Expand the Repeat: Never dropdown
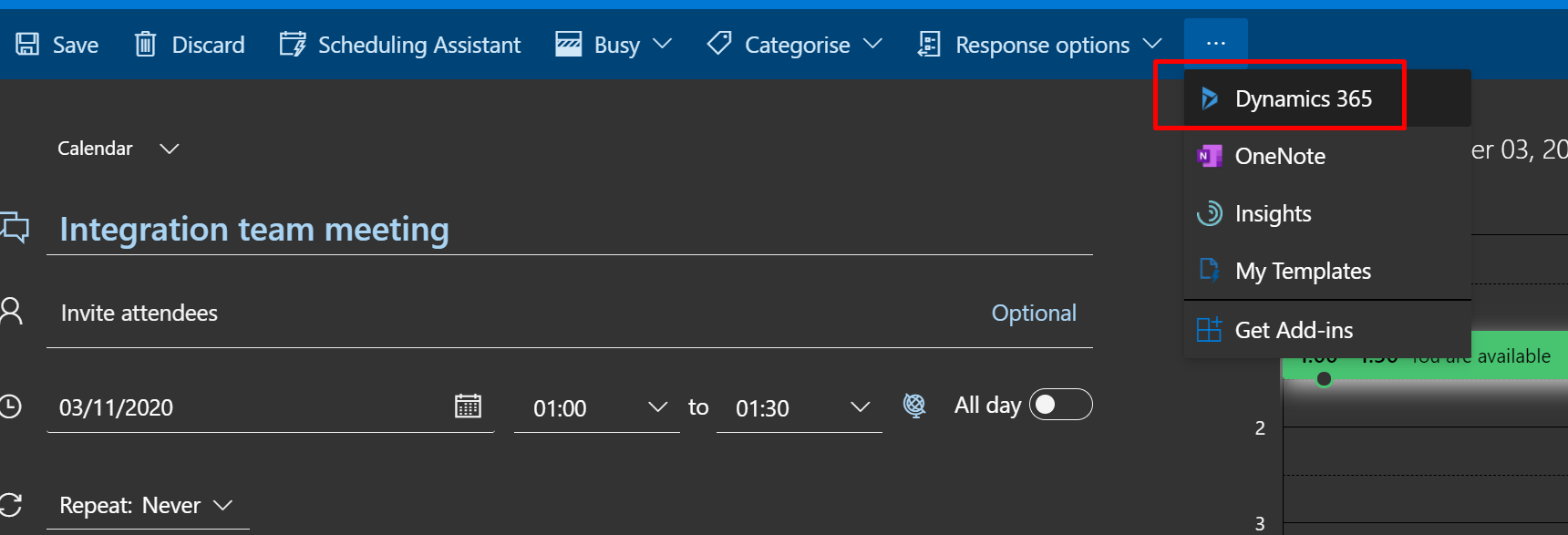The height and width of the screenshot is (535, 1568). click(224, 505)
